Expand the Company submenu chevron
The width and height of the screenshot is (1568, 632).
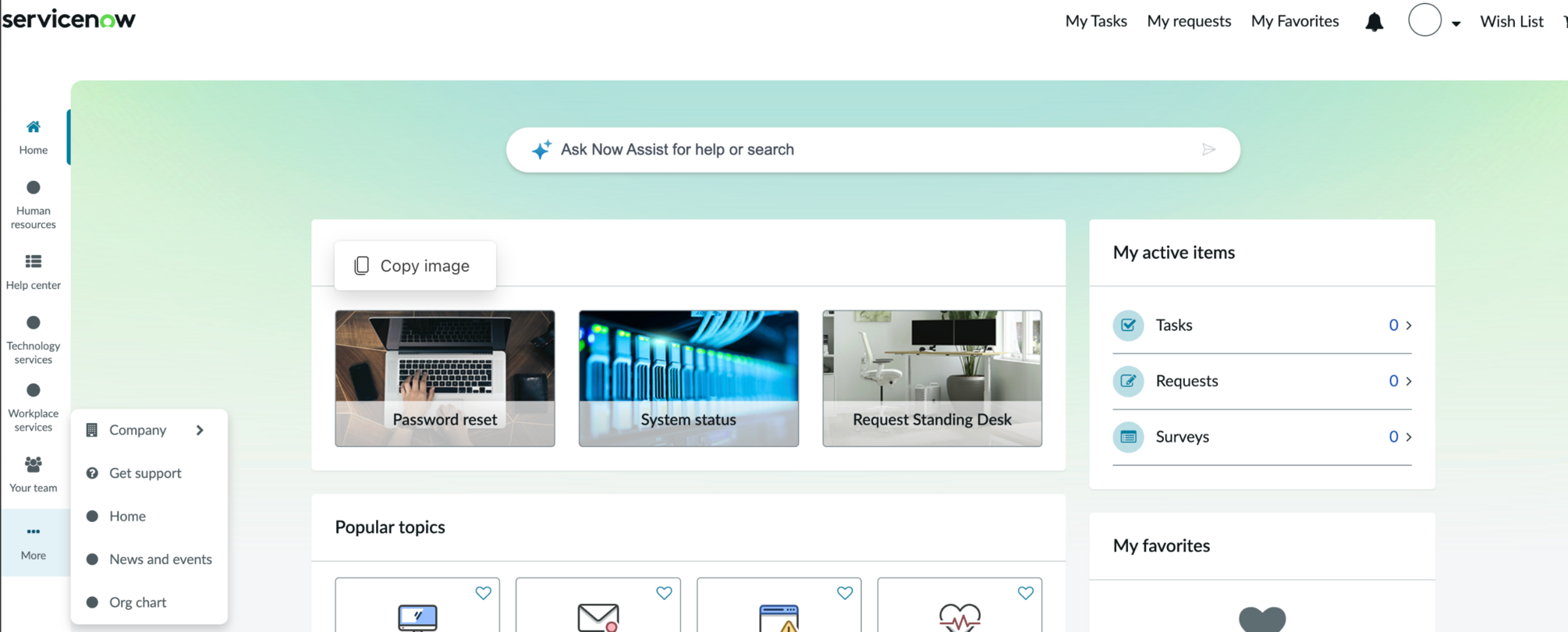pos(200,430)
